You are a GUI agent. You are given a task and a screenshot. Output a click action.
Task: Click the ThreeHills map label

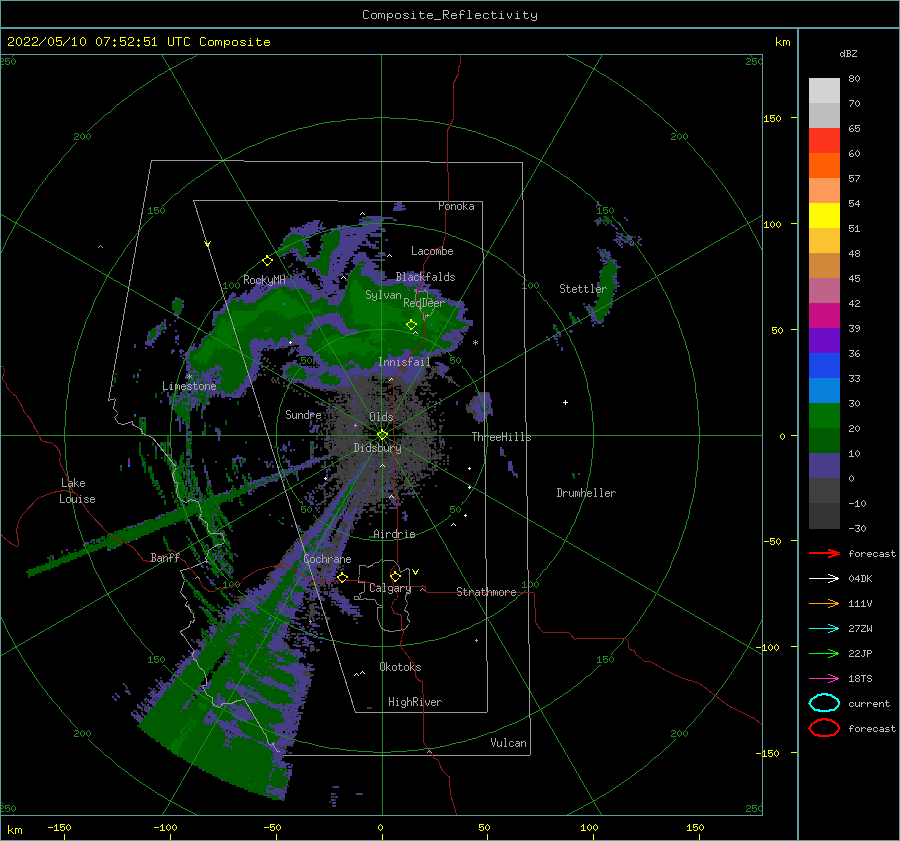[501, 437]
